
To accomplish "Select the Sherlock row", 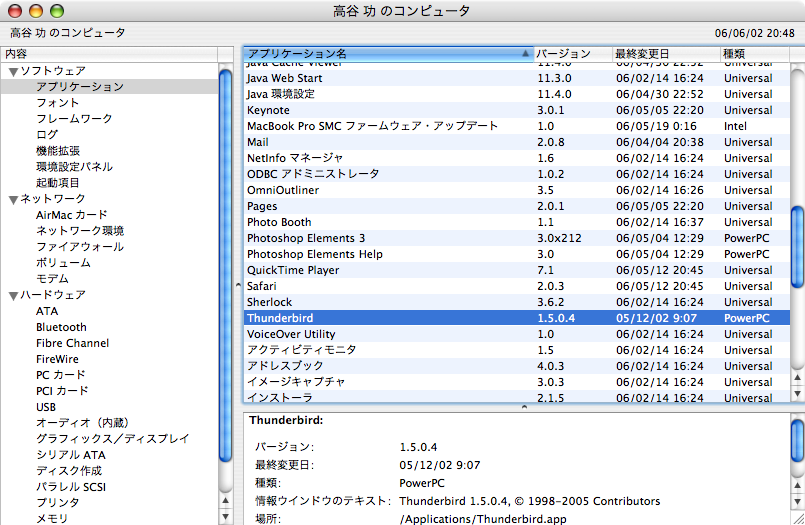I will 516,302.
